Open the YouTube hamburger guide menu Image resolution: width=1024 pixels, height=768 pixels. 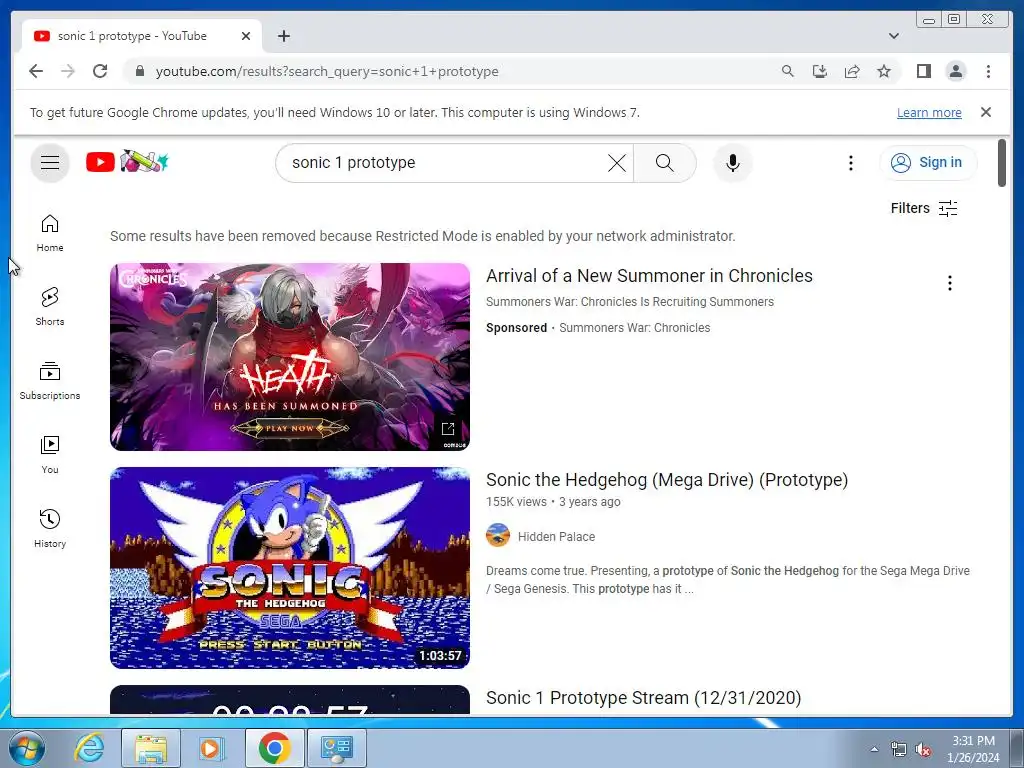click(x=50, y=163)
